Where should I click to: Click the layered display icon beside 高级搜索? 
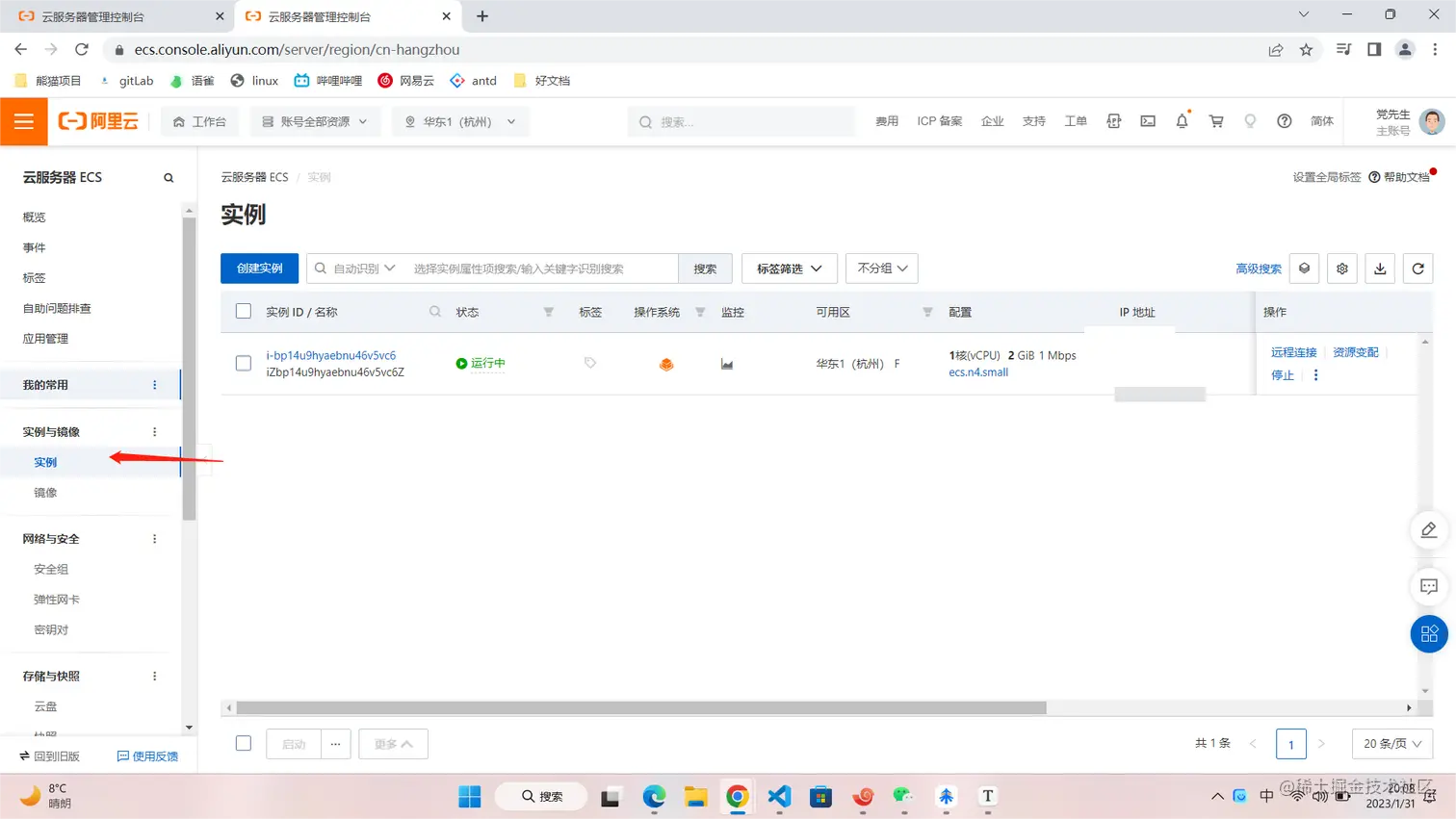[1304, 269]
